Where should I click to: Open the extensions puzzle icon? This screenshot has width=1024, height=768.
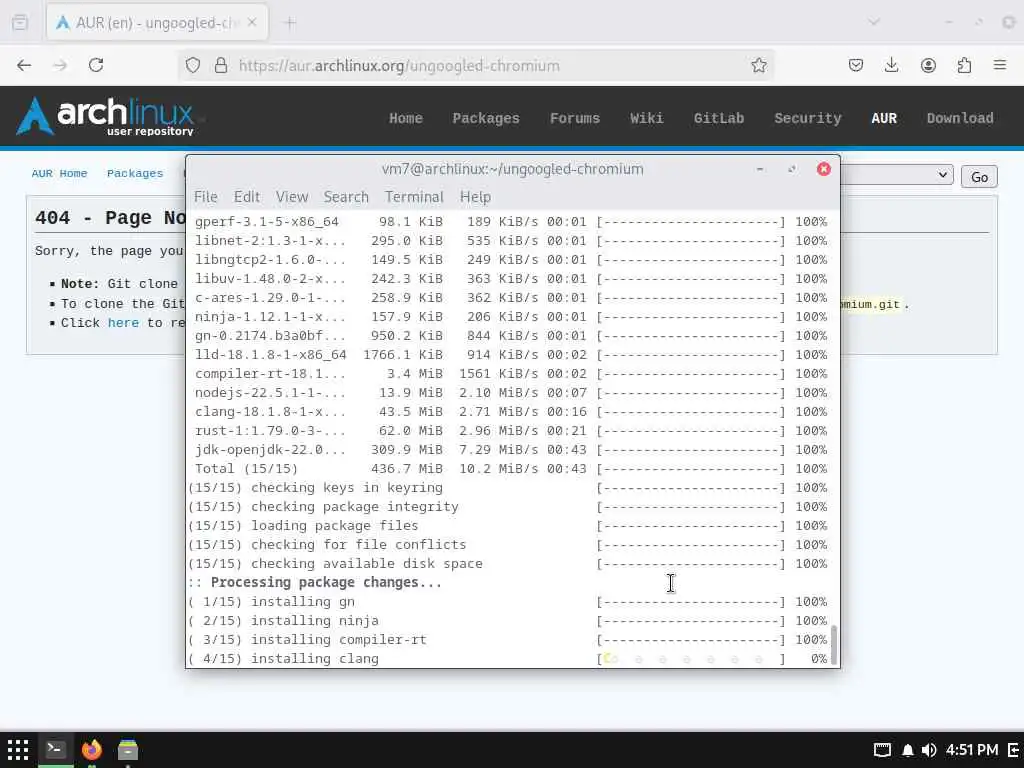click(964, 65)
